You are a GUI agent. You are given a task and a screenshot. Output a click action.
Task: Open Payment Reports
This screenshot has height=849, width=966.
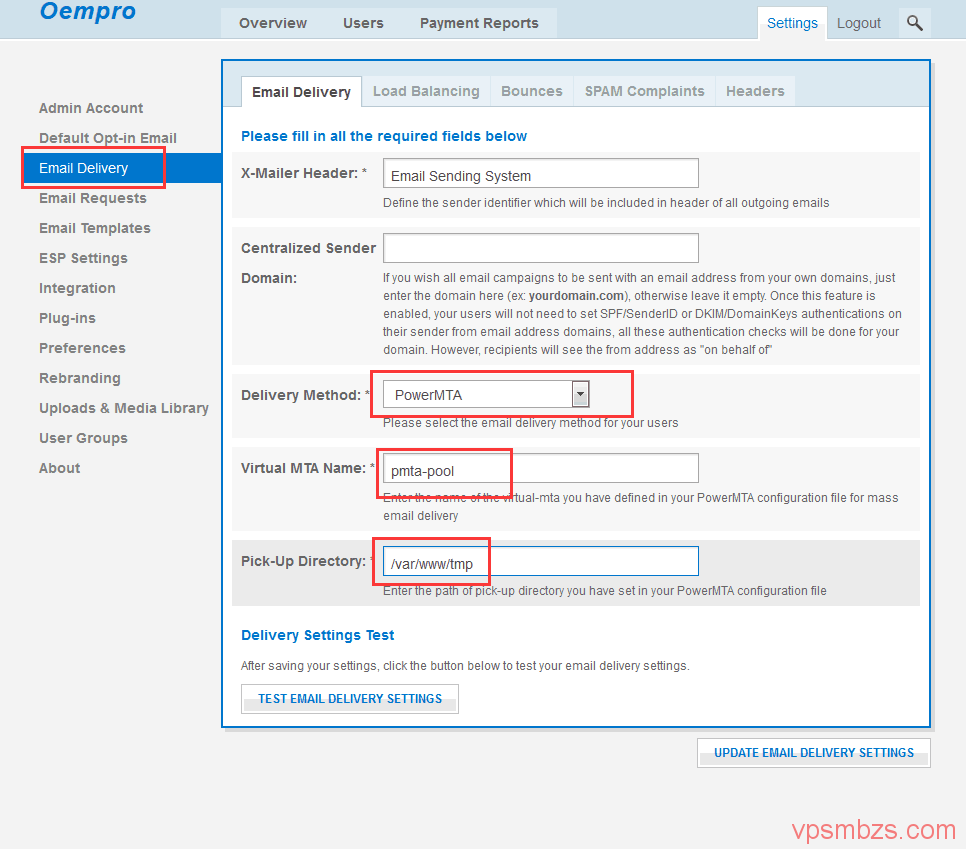coord(479,23)
